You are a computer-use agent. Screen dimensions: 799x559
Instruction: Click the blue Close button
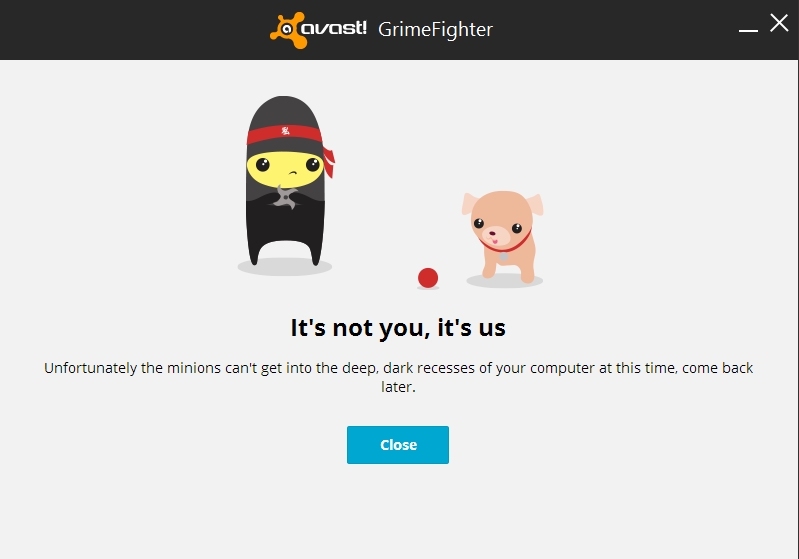pos(397,445)
